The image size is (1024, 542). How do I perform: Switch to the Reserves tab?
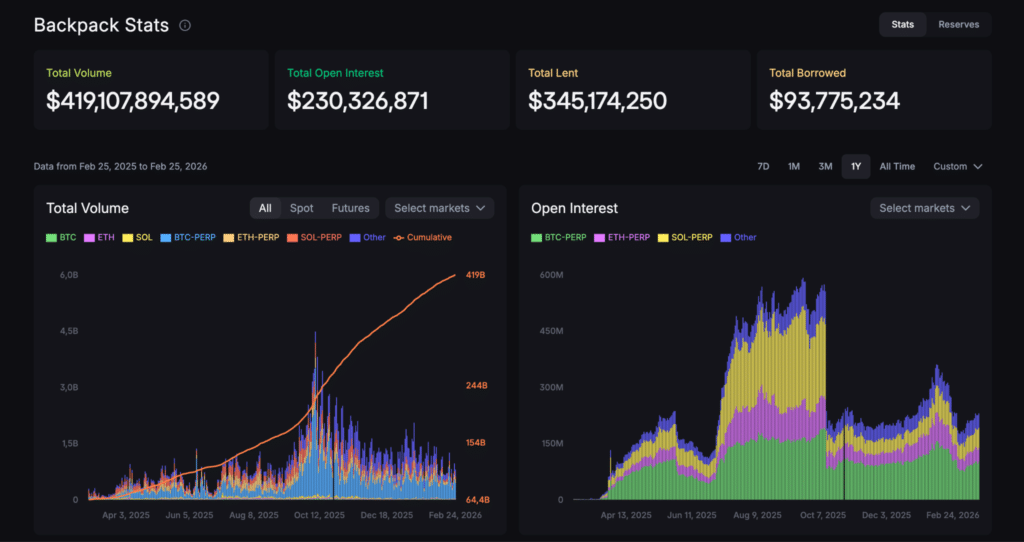tap(959, 25)
